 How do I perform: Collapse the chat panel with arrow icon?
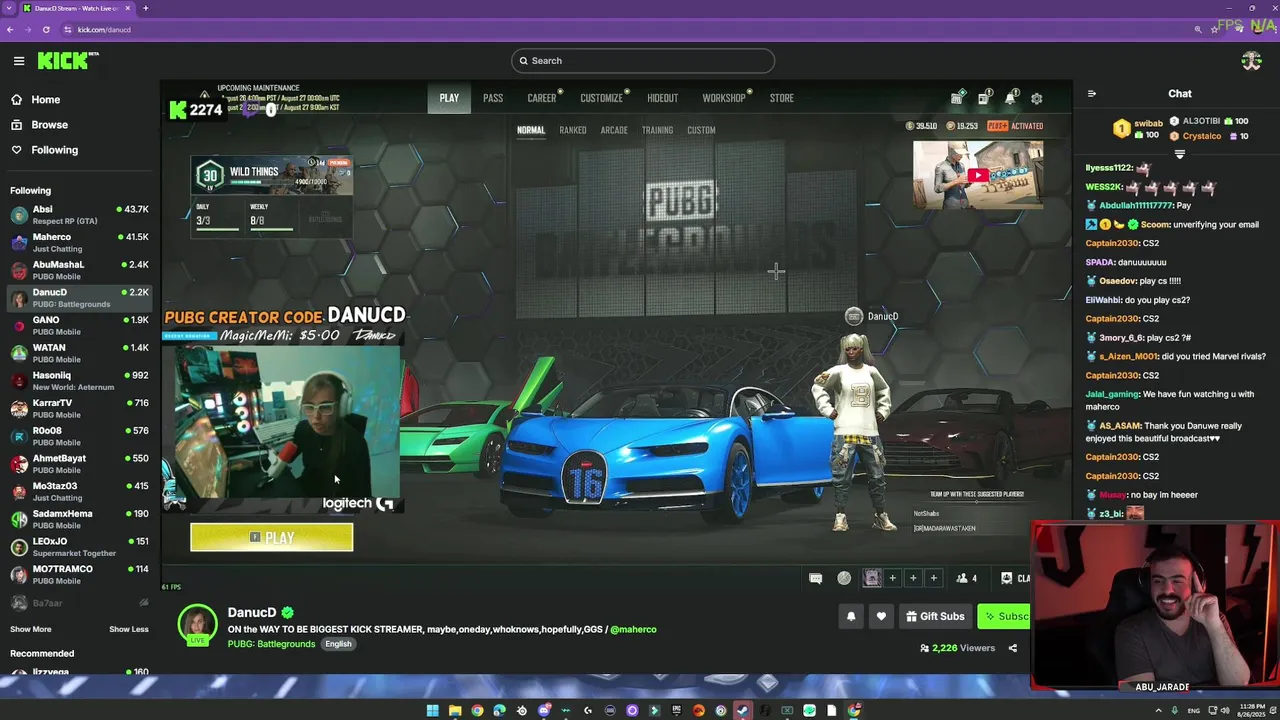[x=1091, y=94]
